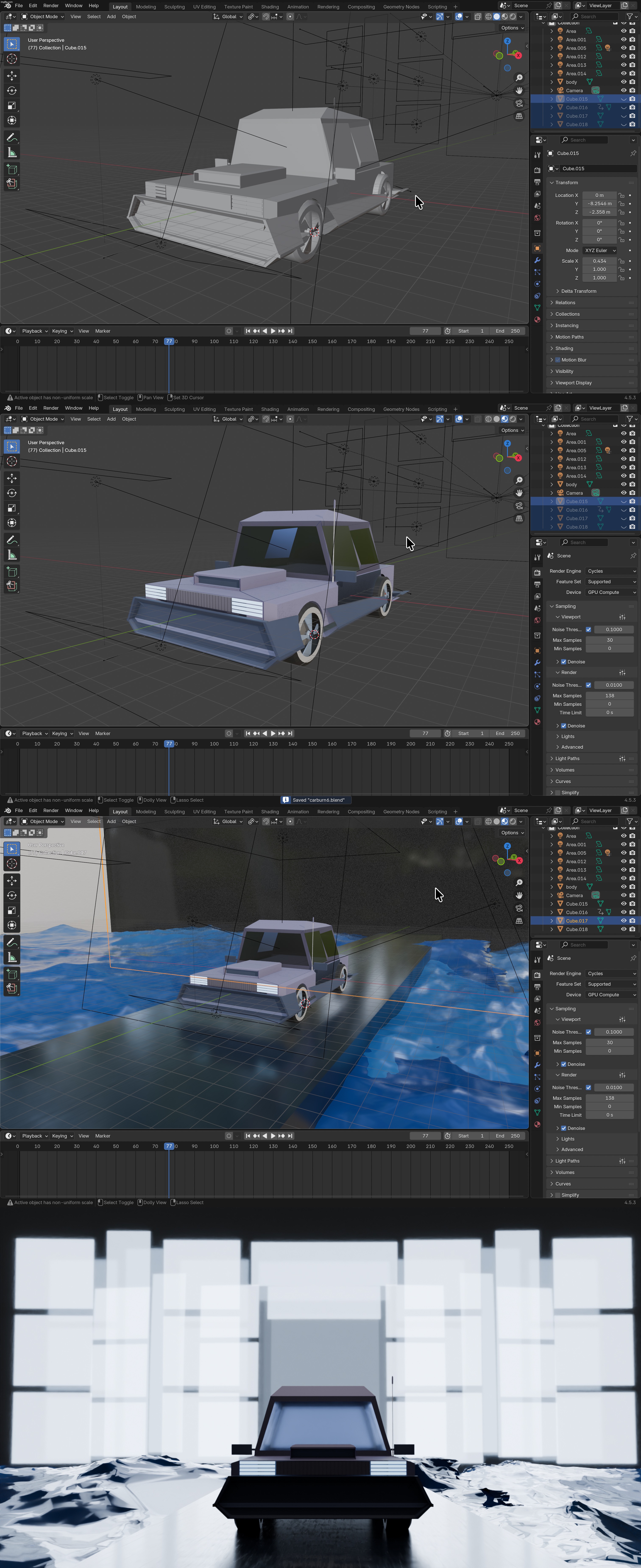Uncheck Viewport Denoise in middle window
This screenshot has height=1568, width=641.
pyautogui.click(x=564, y=662)
